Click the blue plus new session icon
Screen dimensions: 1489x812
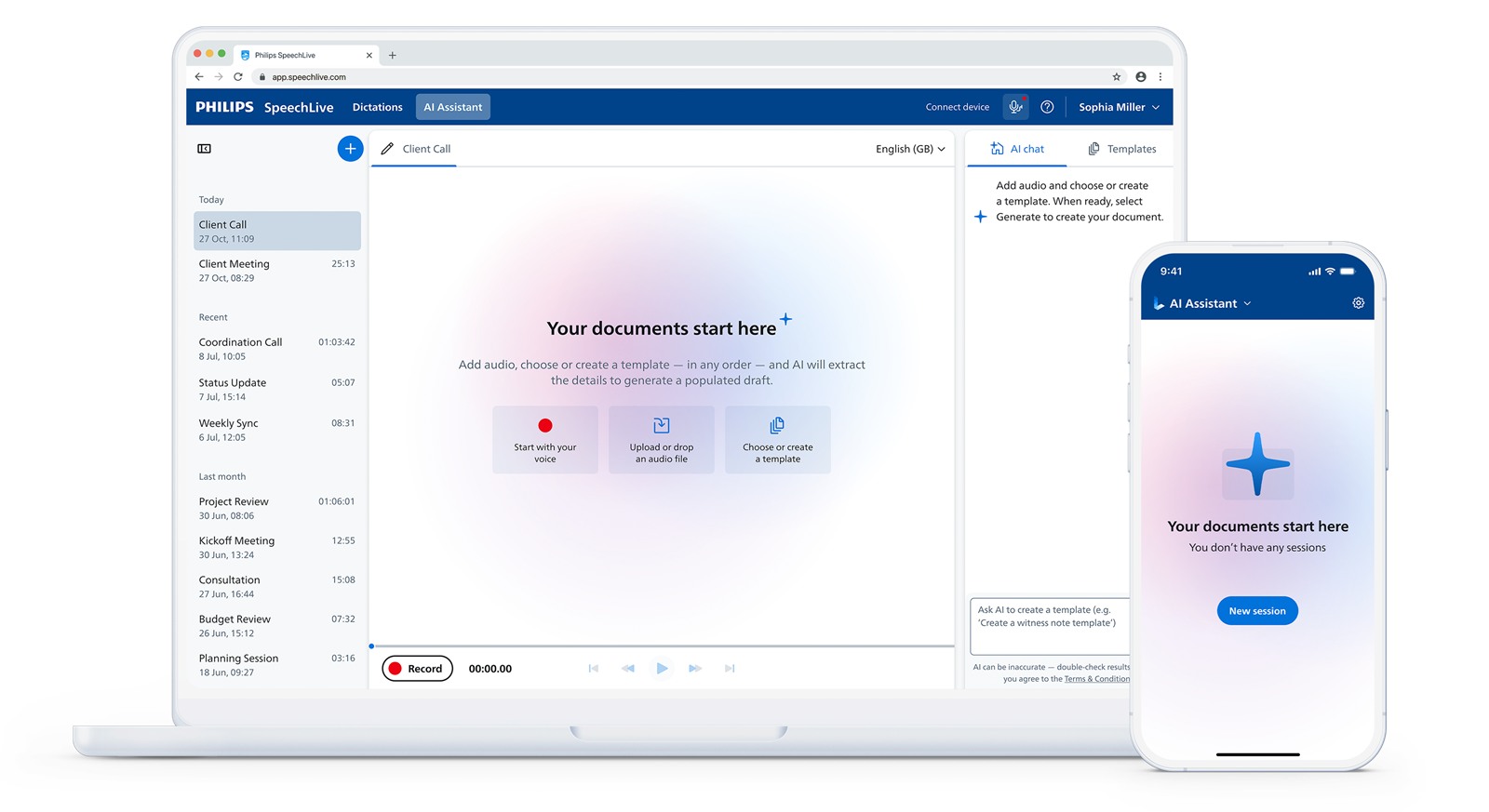[350, 149]
